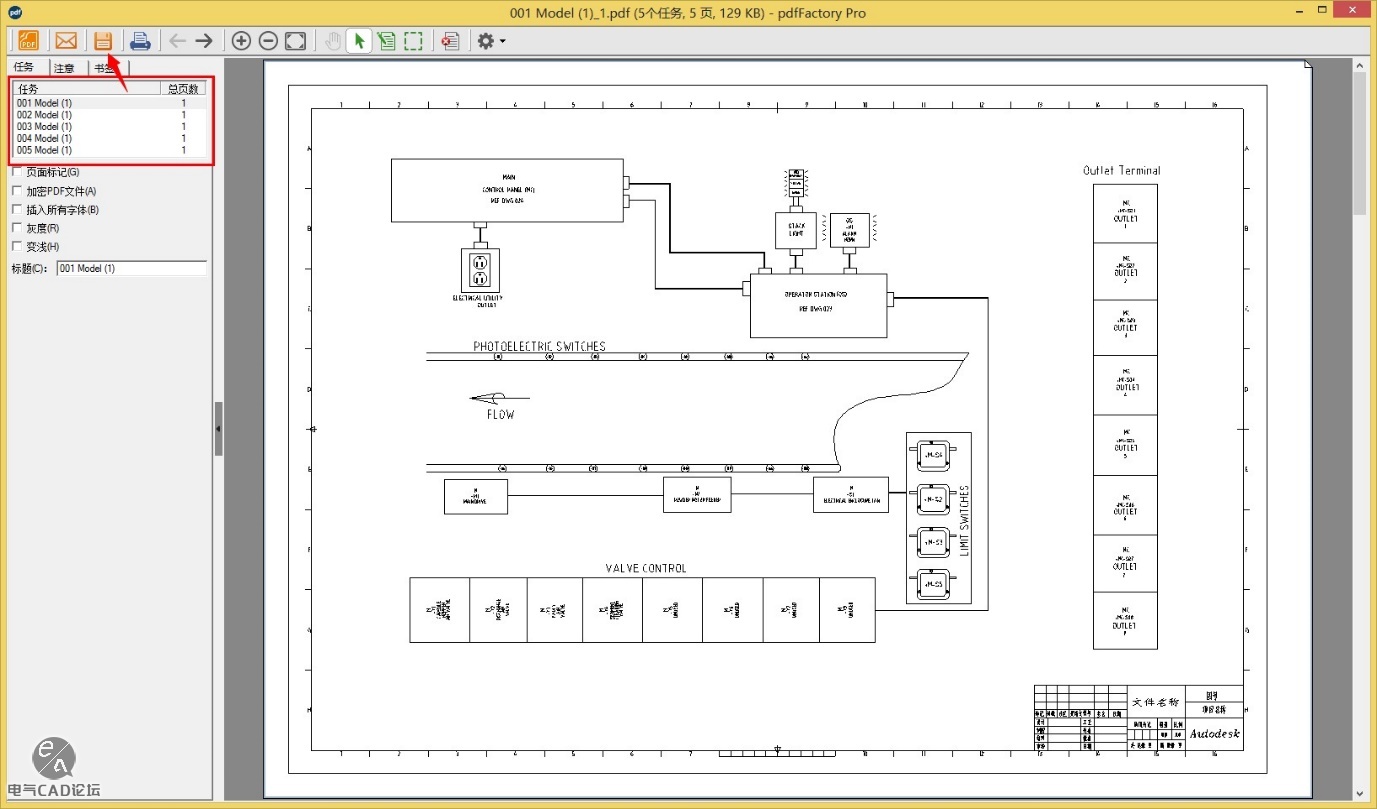
Task: Sort list by the 总页数 column header
Action: pos(184,89)
